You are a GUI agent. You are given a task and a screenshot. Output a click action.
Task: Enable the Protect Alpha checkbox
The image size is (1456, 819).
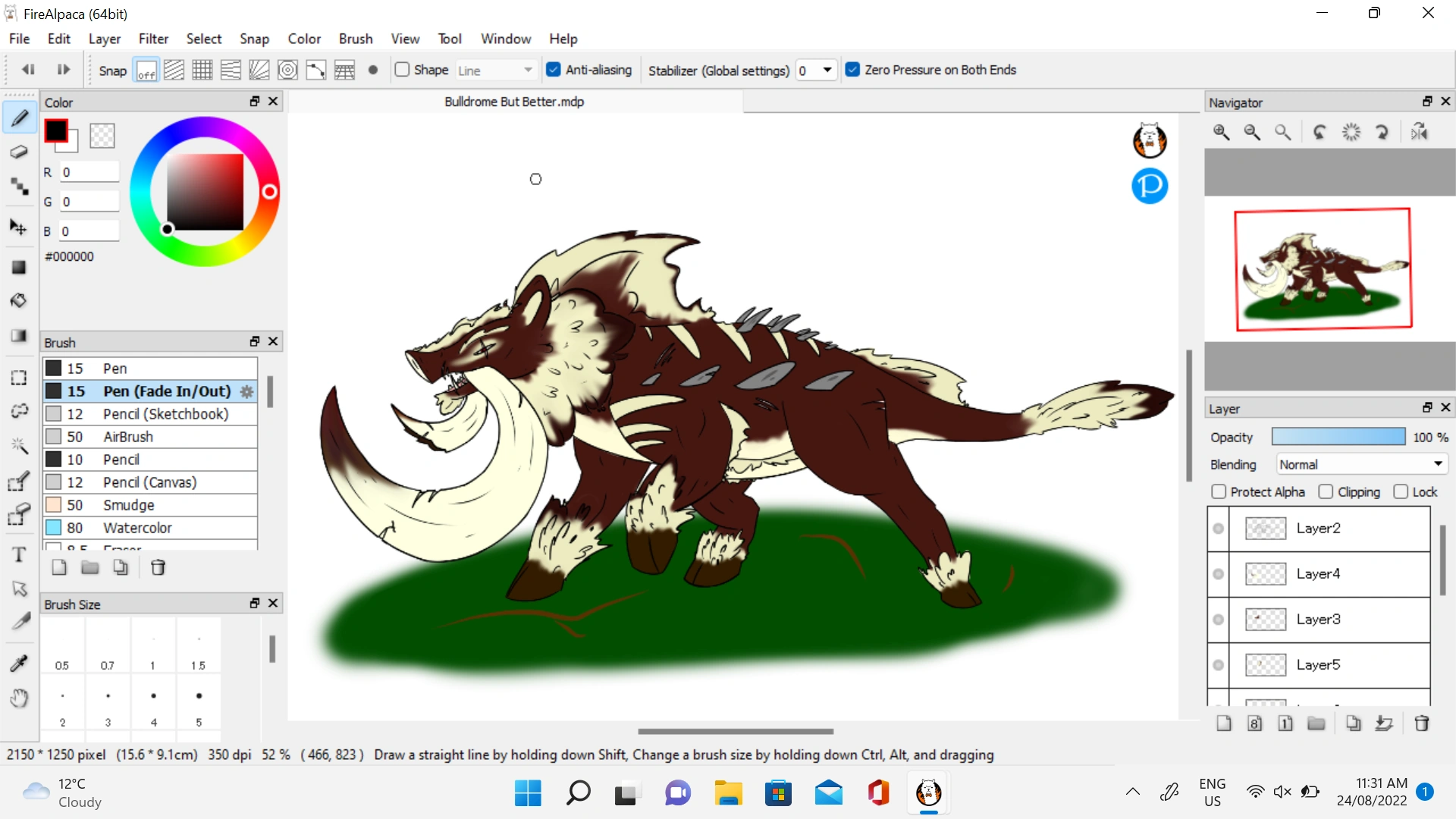pos(1219,492)
